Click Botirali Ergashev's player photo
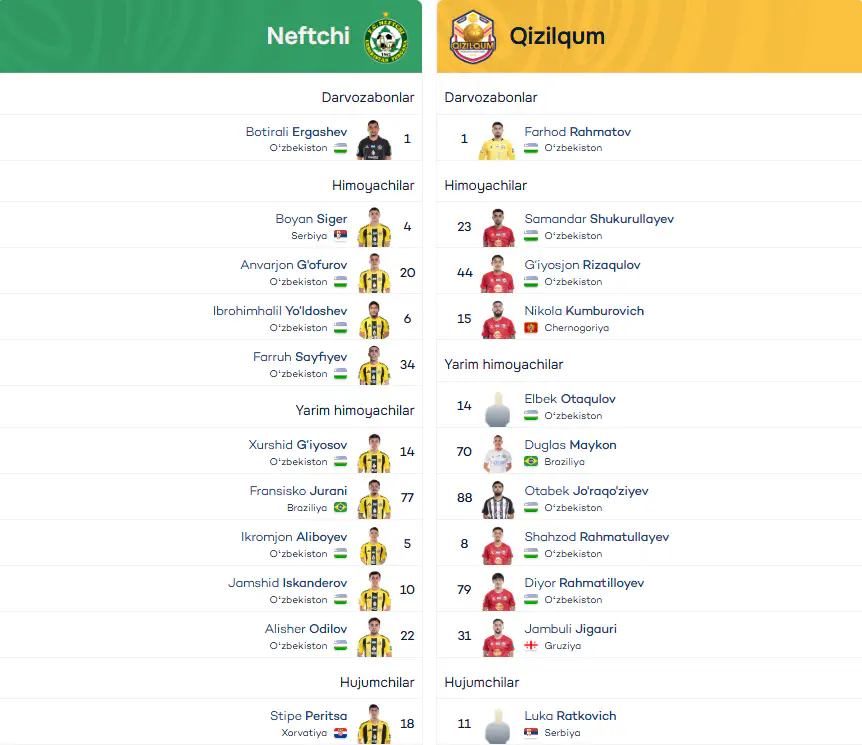862x745 pixels. pyautogui.click(x=374, y=140)
